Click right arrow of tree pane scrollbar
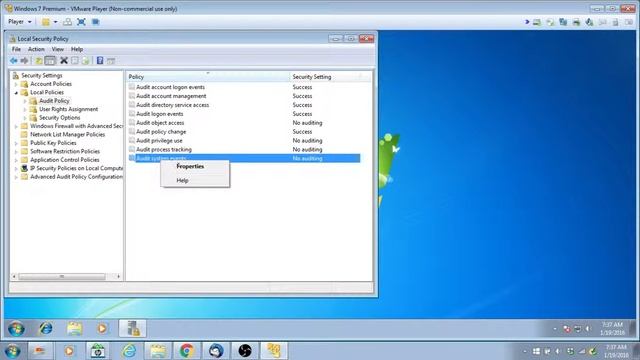Image resolution: width=640 pixels, height=360 pixels. tap(118, 277)
